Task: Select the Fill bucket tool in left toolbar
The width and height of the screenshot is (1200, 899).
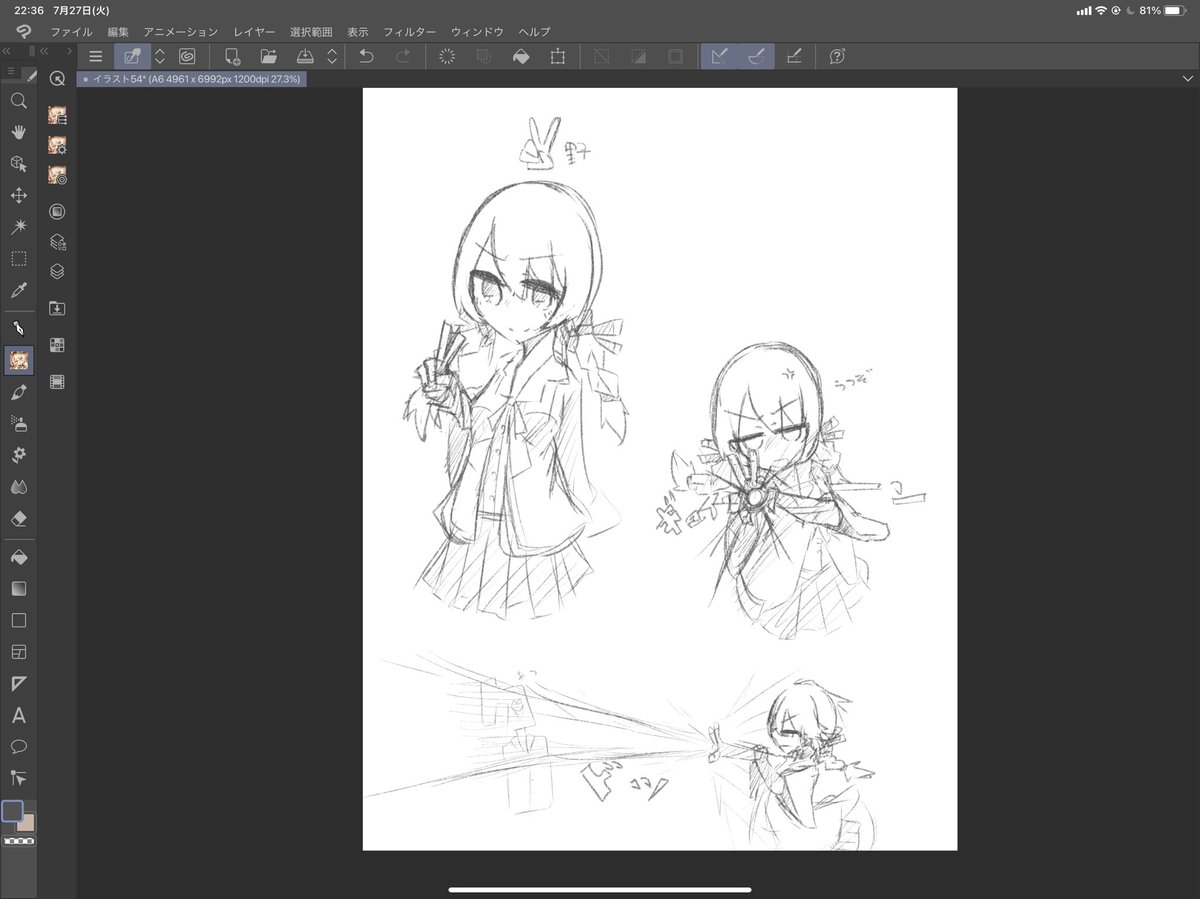Action: tap(18, 556)
